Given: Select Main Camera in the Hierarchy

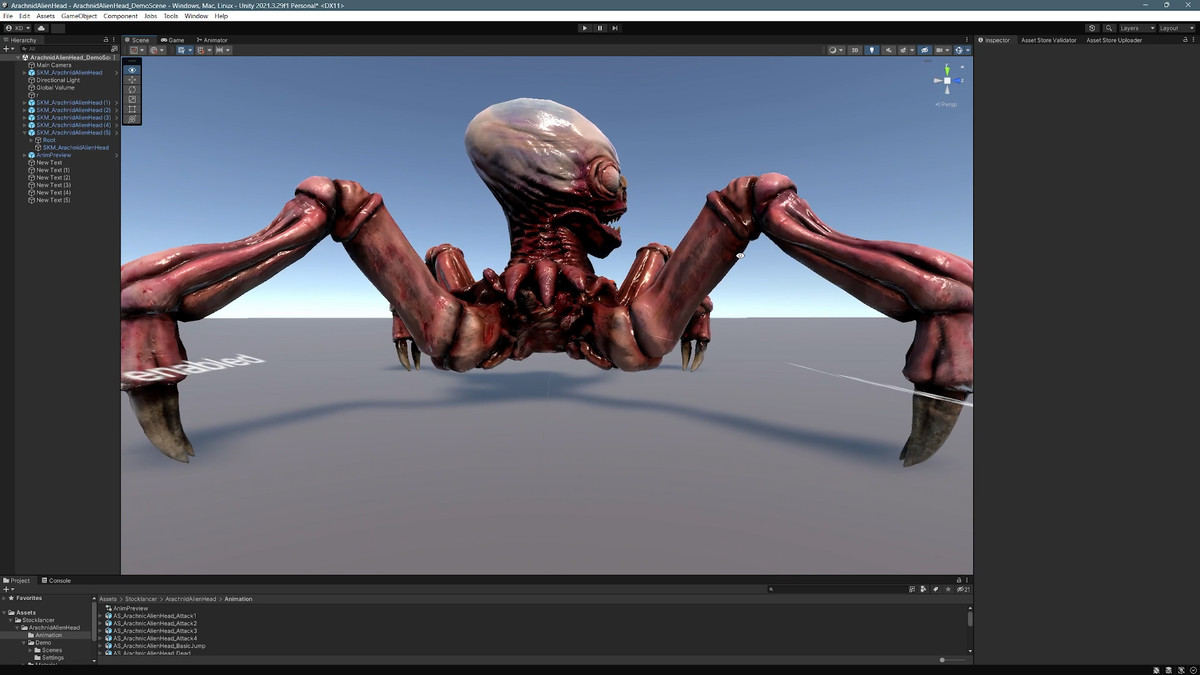Looking at the screenshot, I should [x=54, y=65].
